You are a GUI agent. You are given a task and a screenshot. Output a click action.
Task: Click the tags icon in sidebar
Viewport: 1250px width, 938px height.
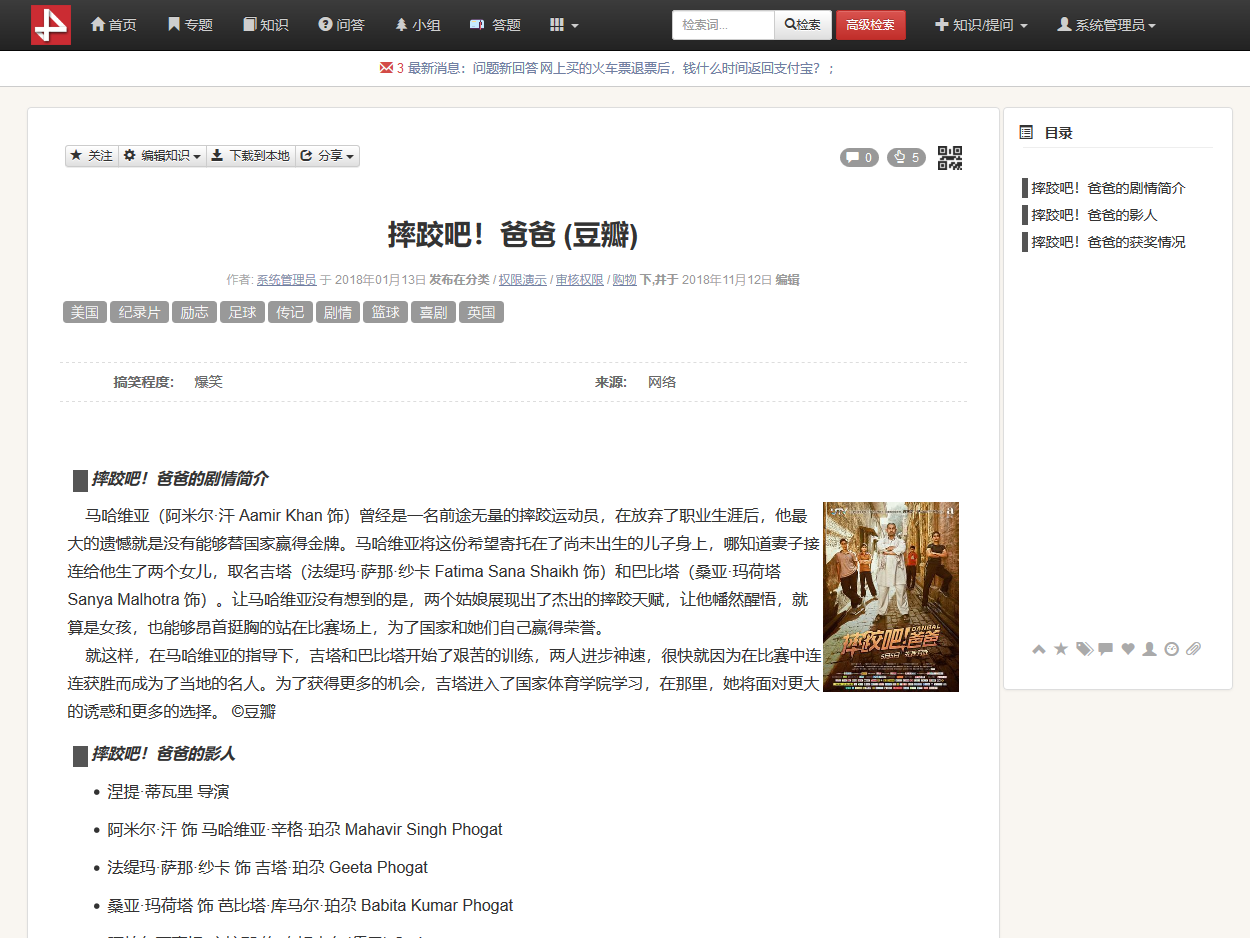[x=1084, y=649]
